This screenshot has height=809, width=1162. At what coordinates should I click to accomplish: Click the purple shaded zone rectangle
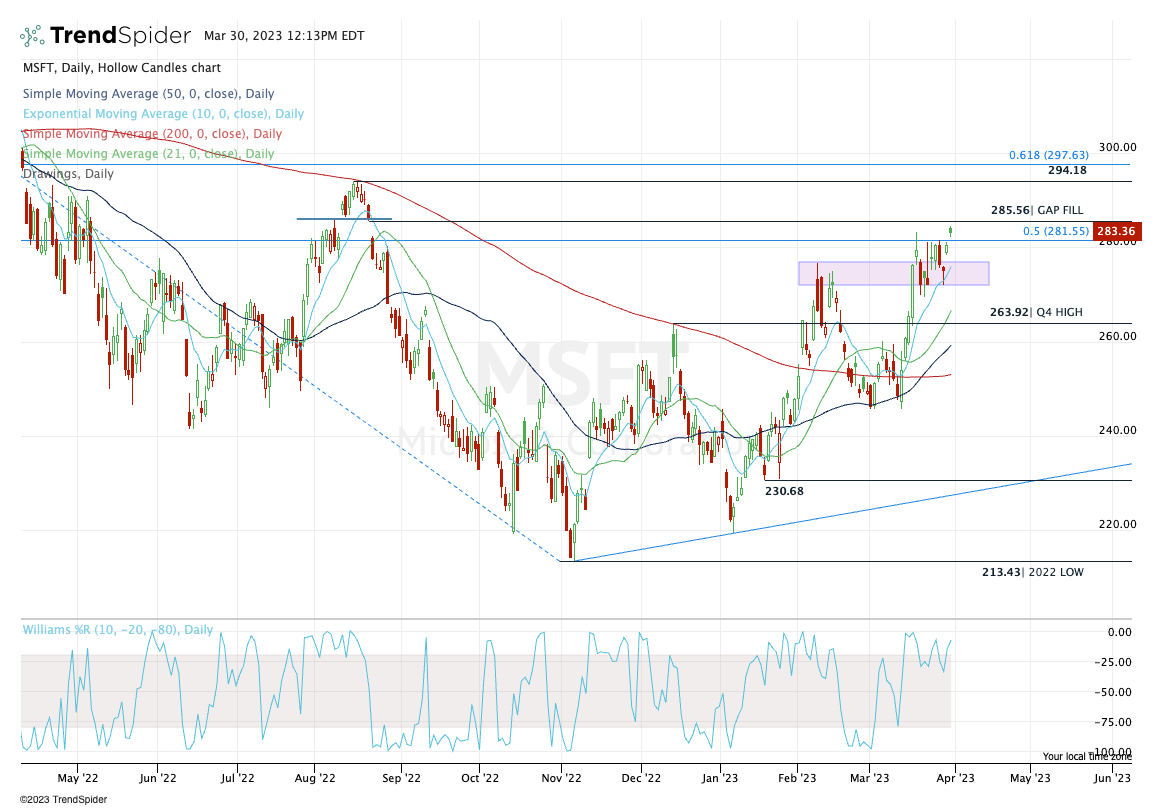point(893,273)
